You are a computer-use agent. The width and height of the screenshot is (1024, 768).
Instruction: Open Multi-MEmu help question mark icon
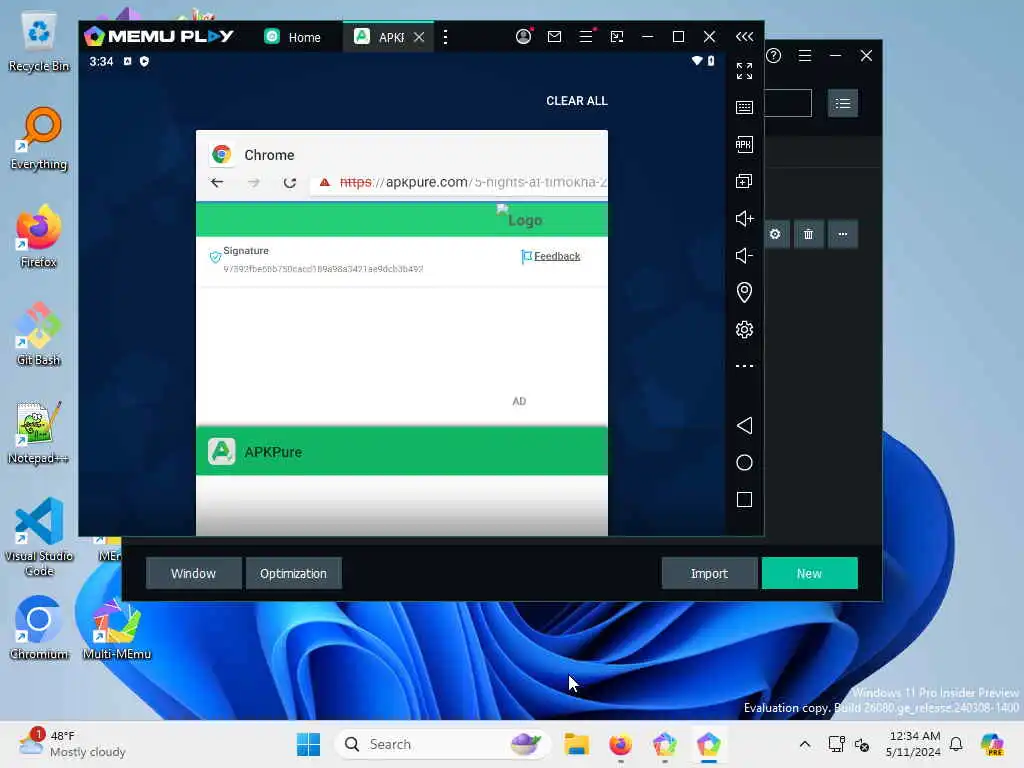[774, 56]
